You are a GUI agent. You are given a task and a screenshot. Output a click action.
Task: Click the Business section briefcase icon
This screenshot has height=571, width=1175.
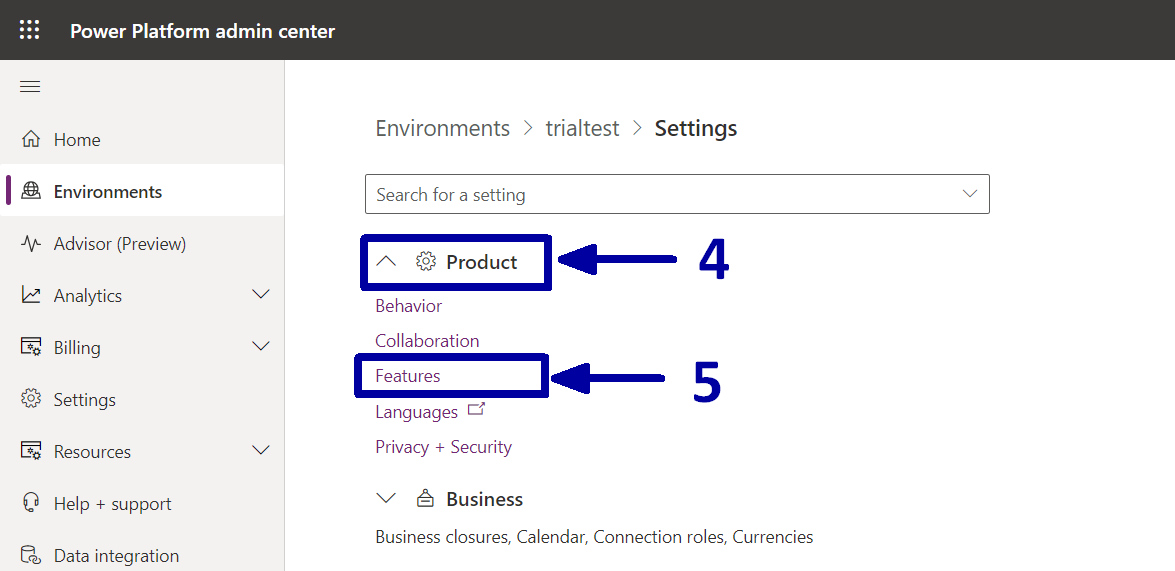425,498
